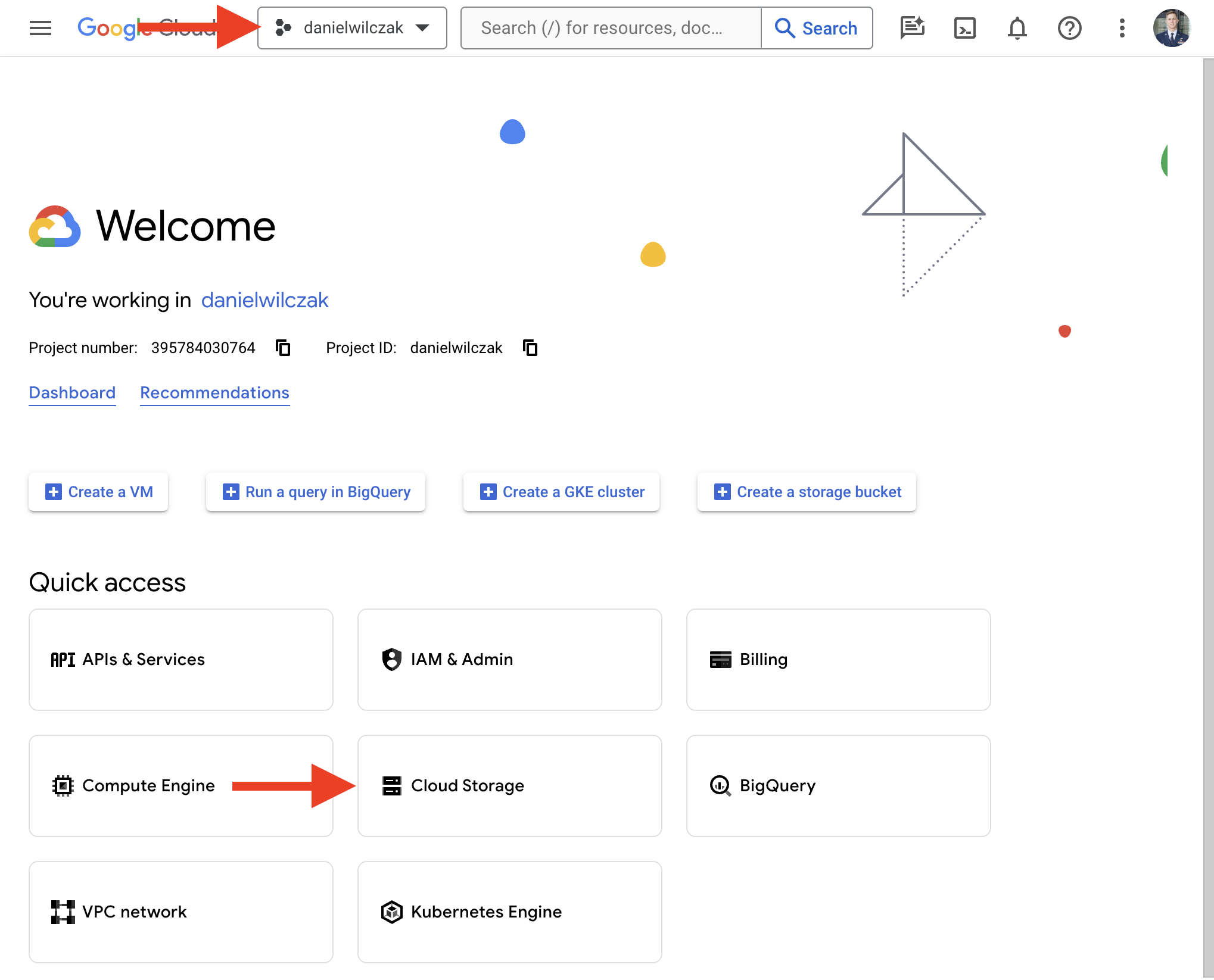This screenshot has width=1214, height=980.
Task: Open the Compute Engine card
Action: [181, 786]
